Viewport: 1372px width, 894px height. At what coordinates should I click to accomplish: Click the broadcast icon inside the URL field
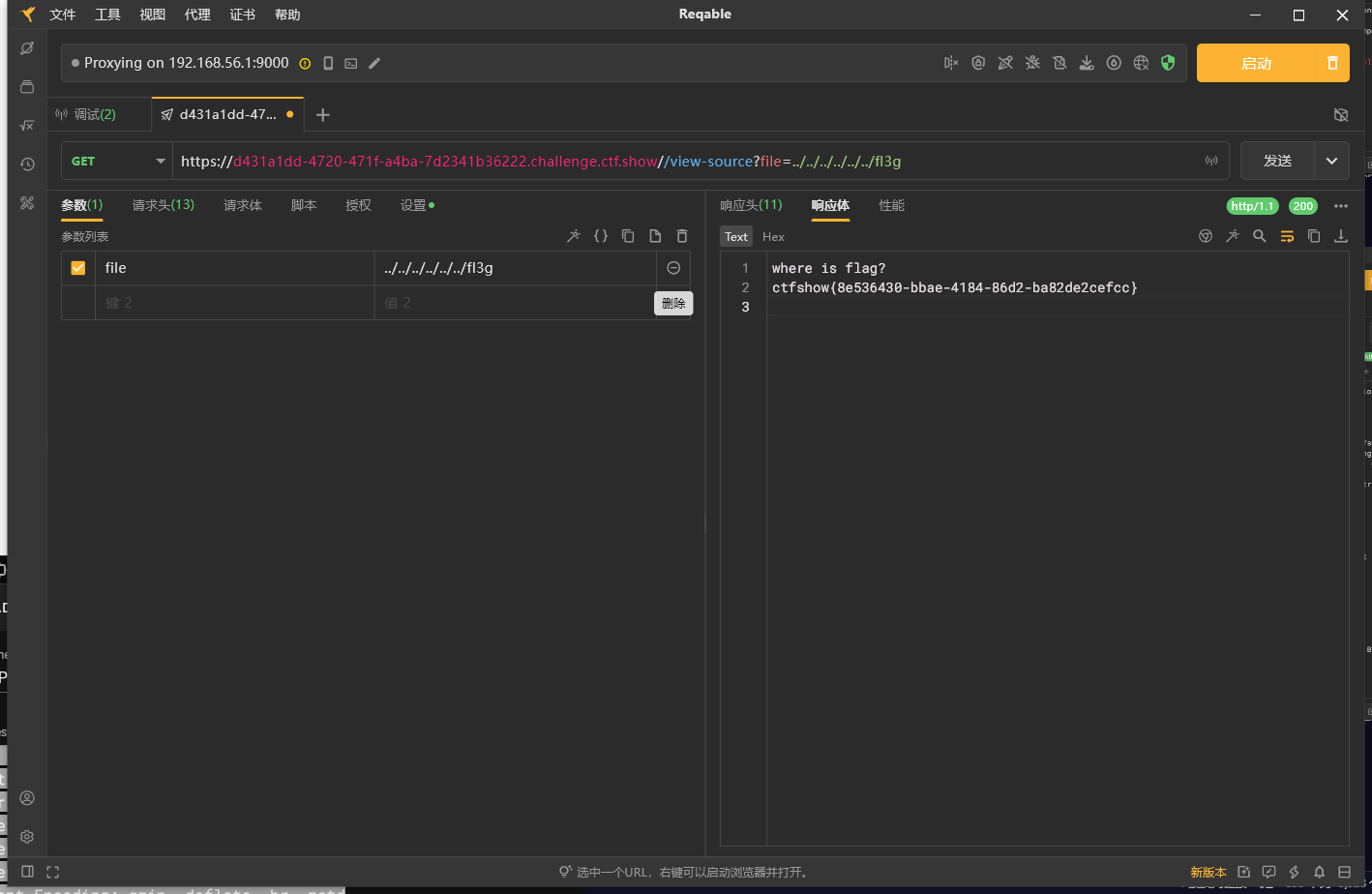coord(1211,161)
